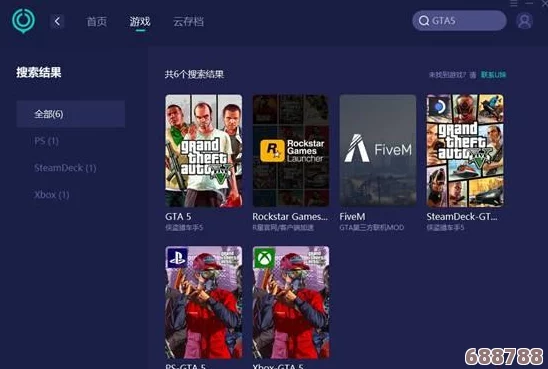Image resolution: width=548 pixels, height=369 pixels.
Task: Go back with the left chevron button
Action: click(x=57, y=22)
